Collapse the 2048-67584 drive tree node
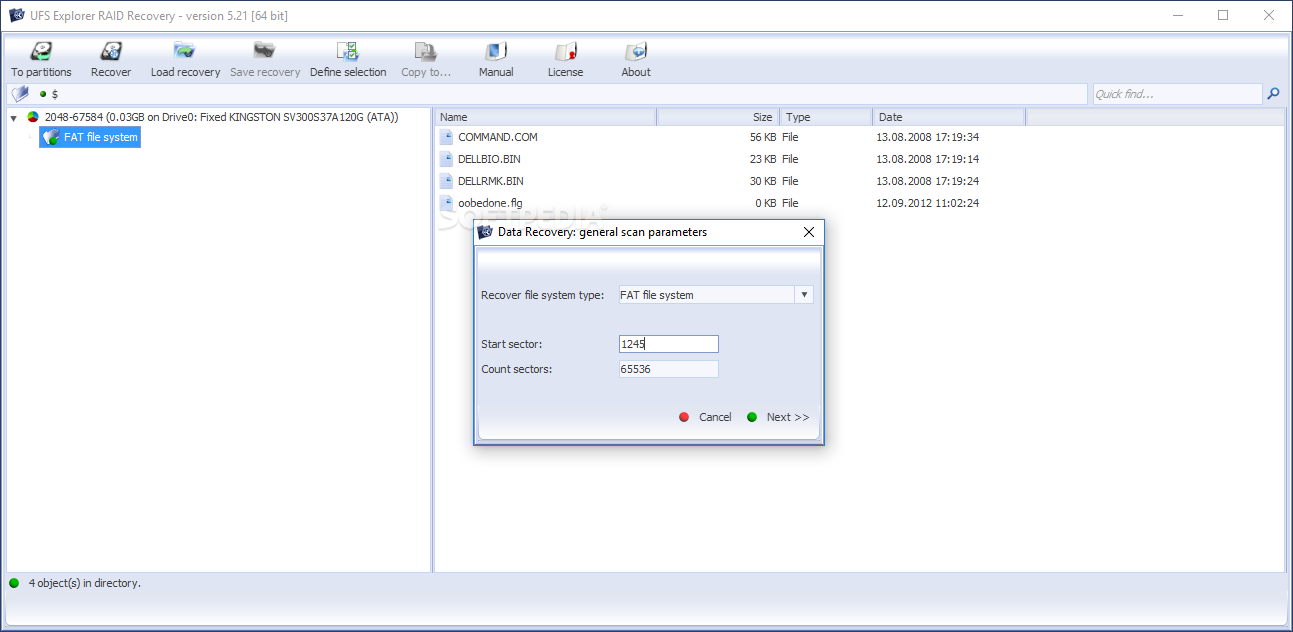Screen dimensions: 1293x632 coord(14,118)
